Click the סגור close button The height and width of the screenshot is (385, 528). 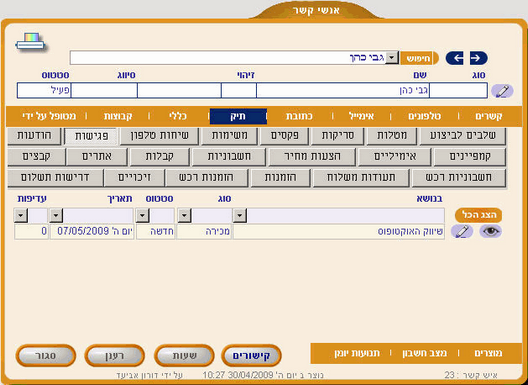[x=45, y=356]
